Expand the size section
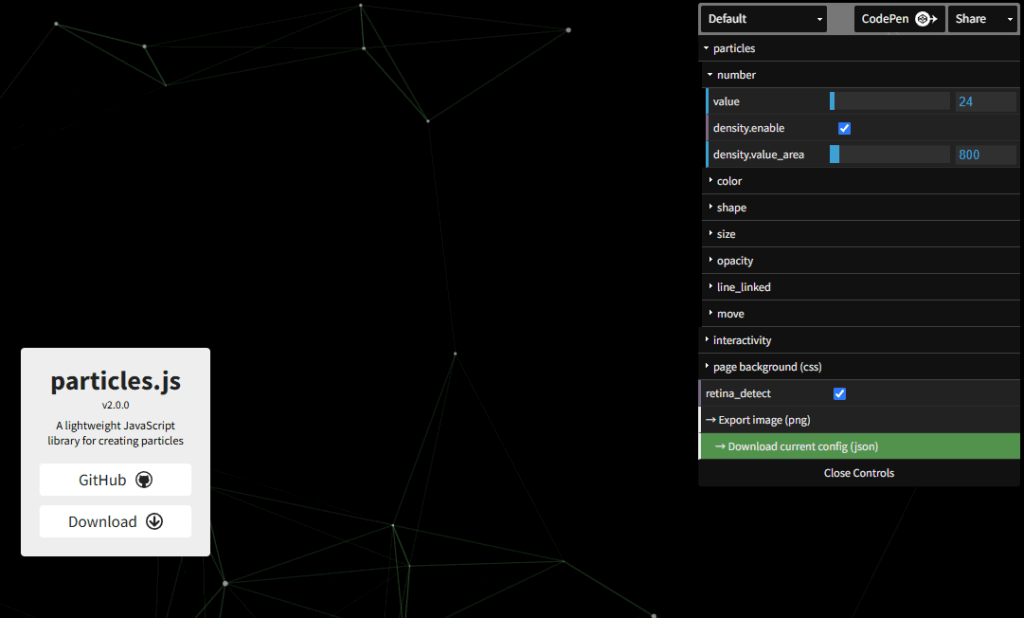1024x618 pixels. click(x=862, y=234)
